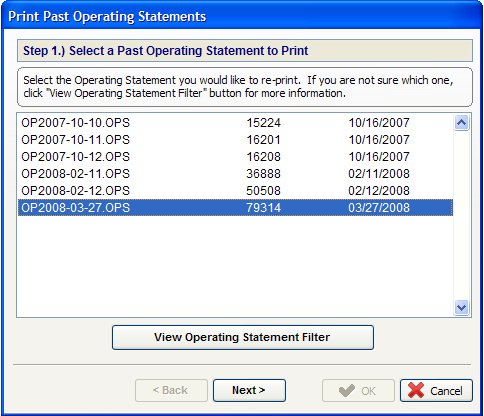Click the empty area of the statement list

[x=235, y=266]
